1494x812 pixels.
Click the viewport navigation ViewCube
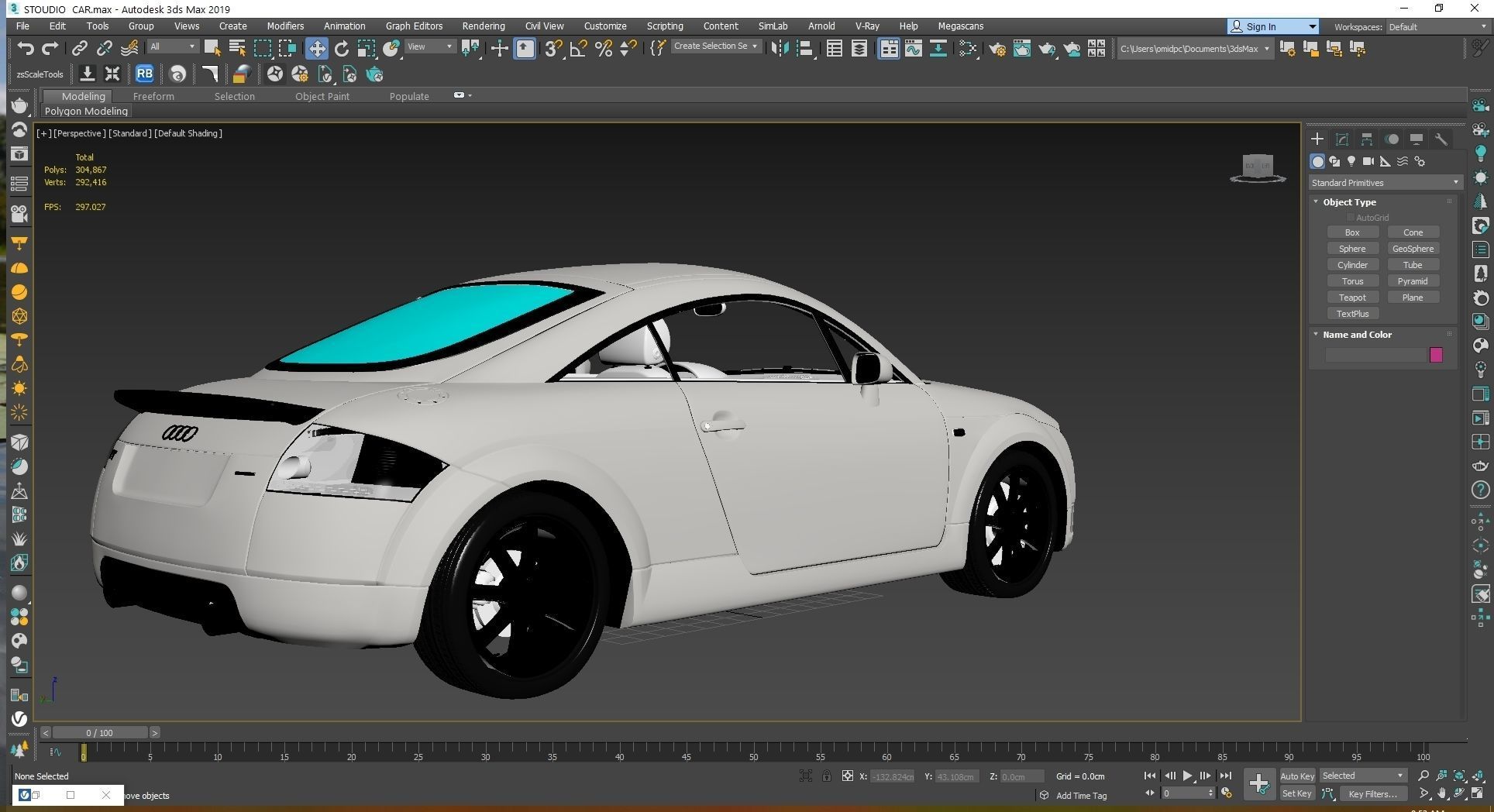click(1258, 167)
